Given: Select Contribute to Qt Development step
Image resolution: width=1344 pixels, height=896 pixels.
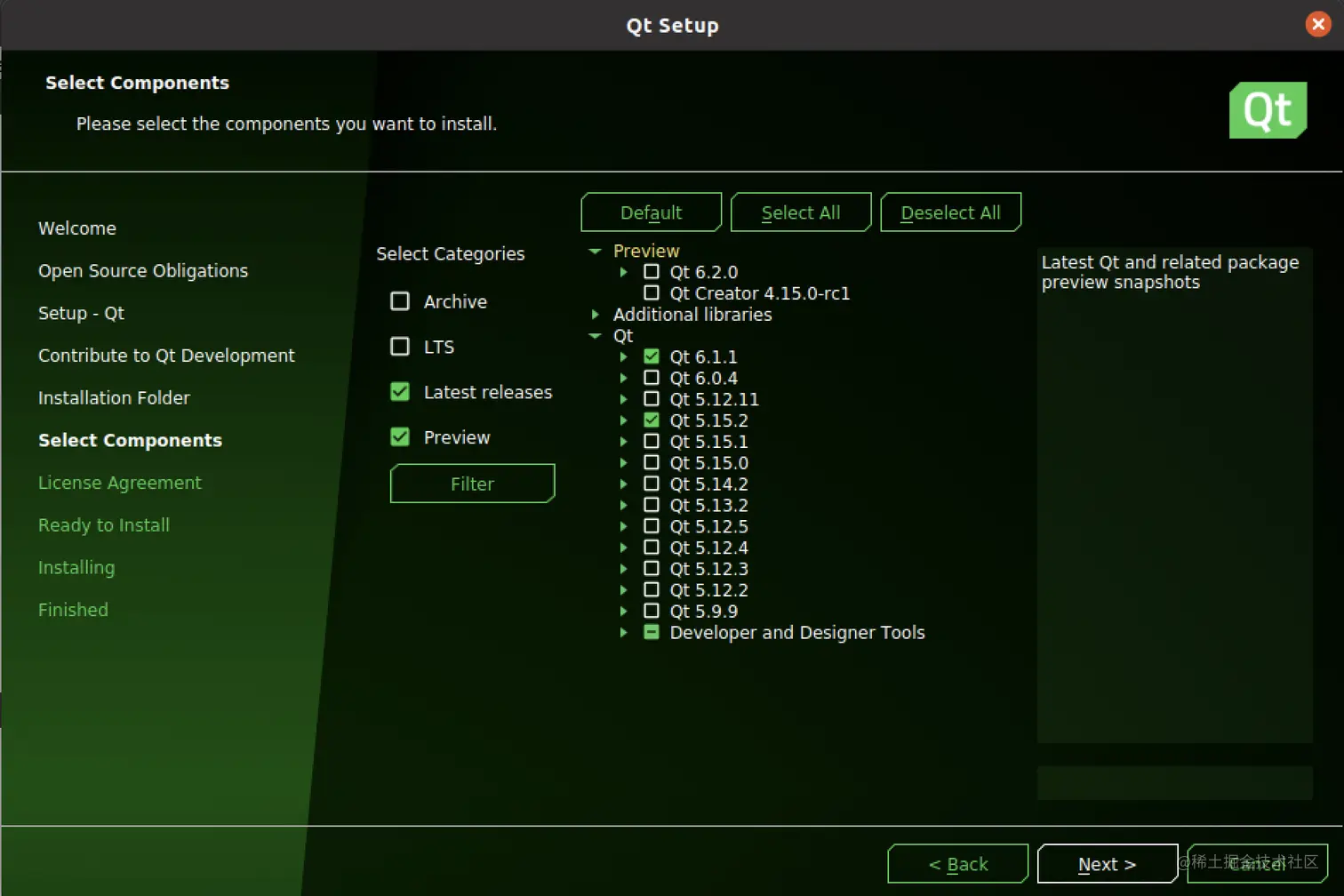Looking at the screenshot, I should point(166,356).
